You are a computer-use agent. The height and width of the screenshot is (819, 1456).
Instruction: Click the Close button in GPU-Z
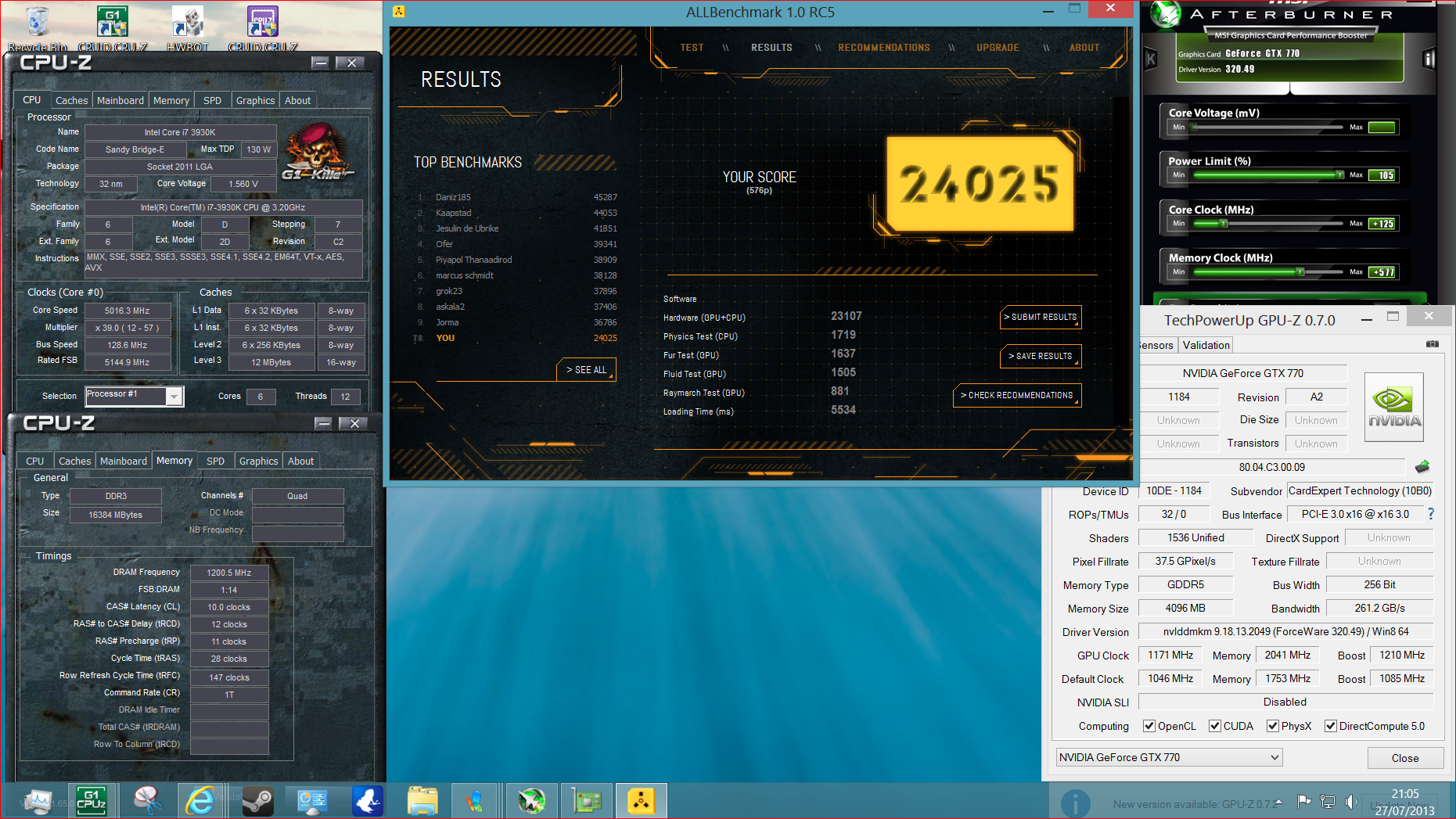click(x=1404, y=758)
